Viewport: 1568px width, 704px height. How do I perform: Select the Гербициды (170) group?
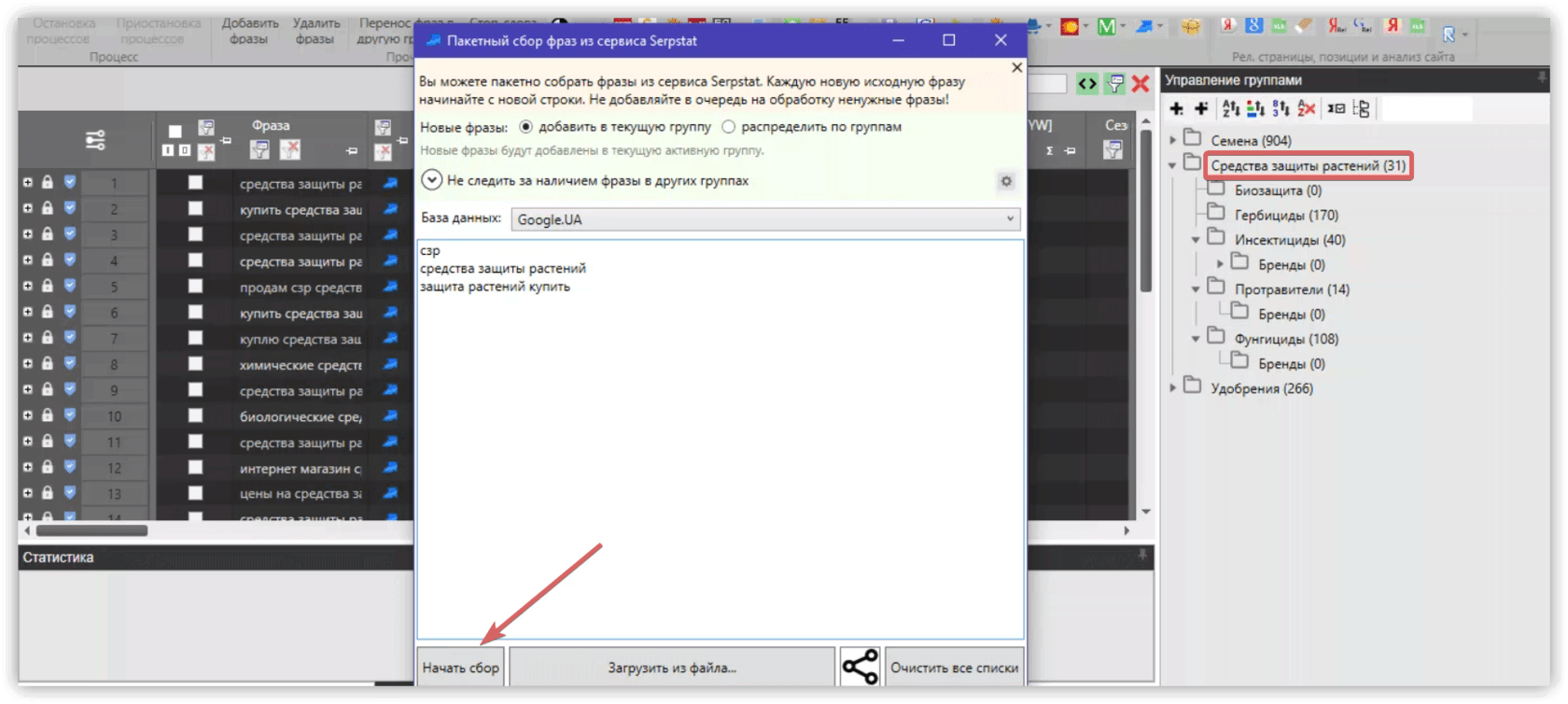point(1286,215)
